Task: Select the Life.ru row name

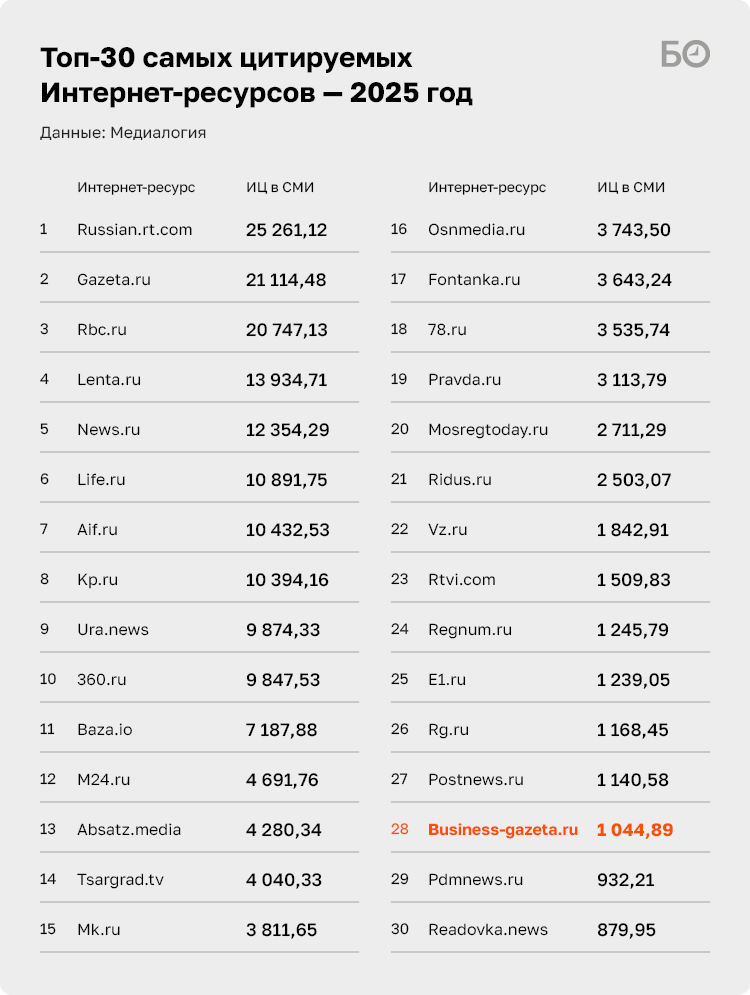Action: click(x=101, y=480)
